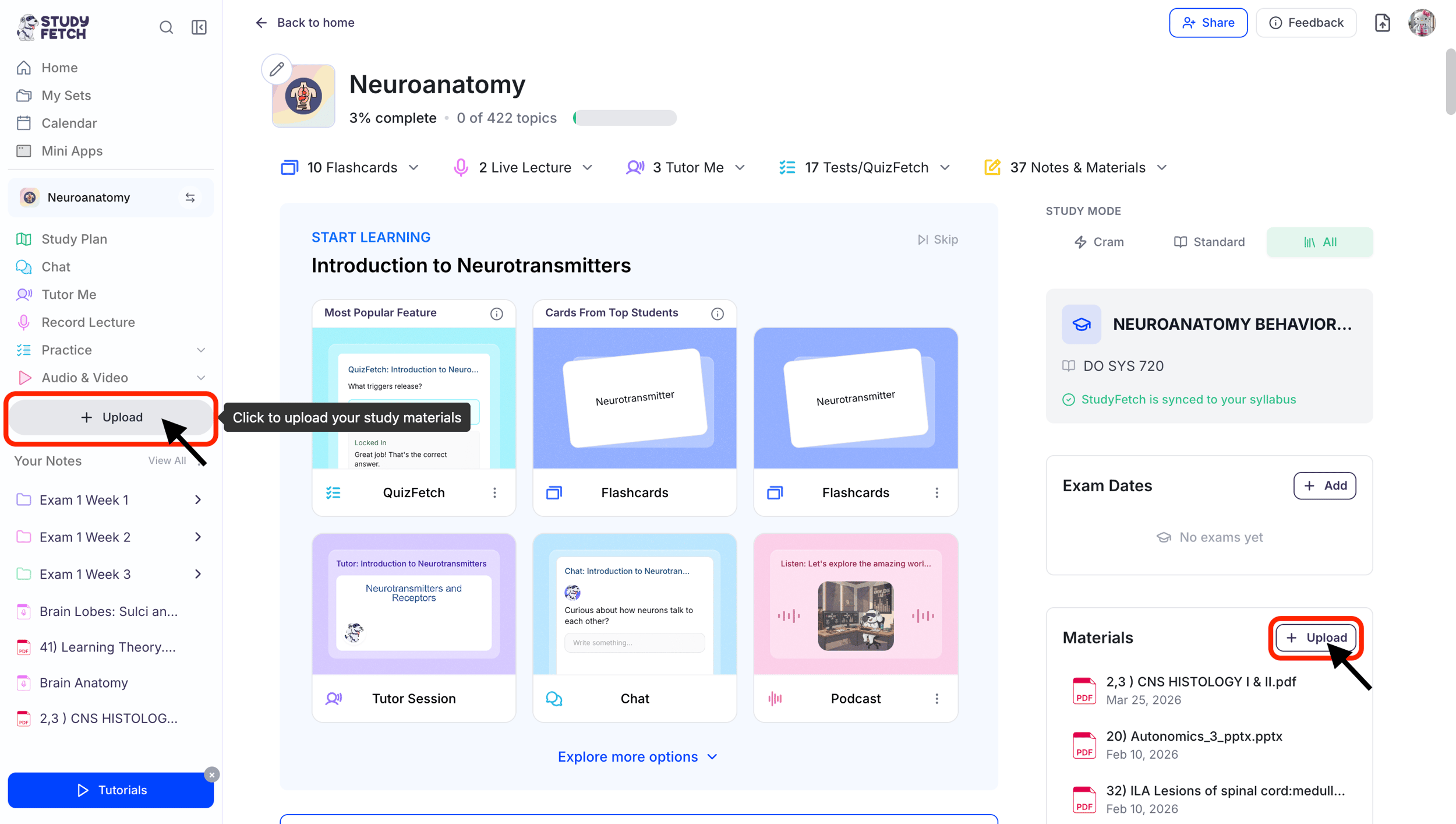Viewport: 1456px width, 824px height.
Task: Click the graduation cap course icon
Action: pyautogui.click(x=1082, y=324)
